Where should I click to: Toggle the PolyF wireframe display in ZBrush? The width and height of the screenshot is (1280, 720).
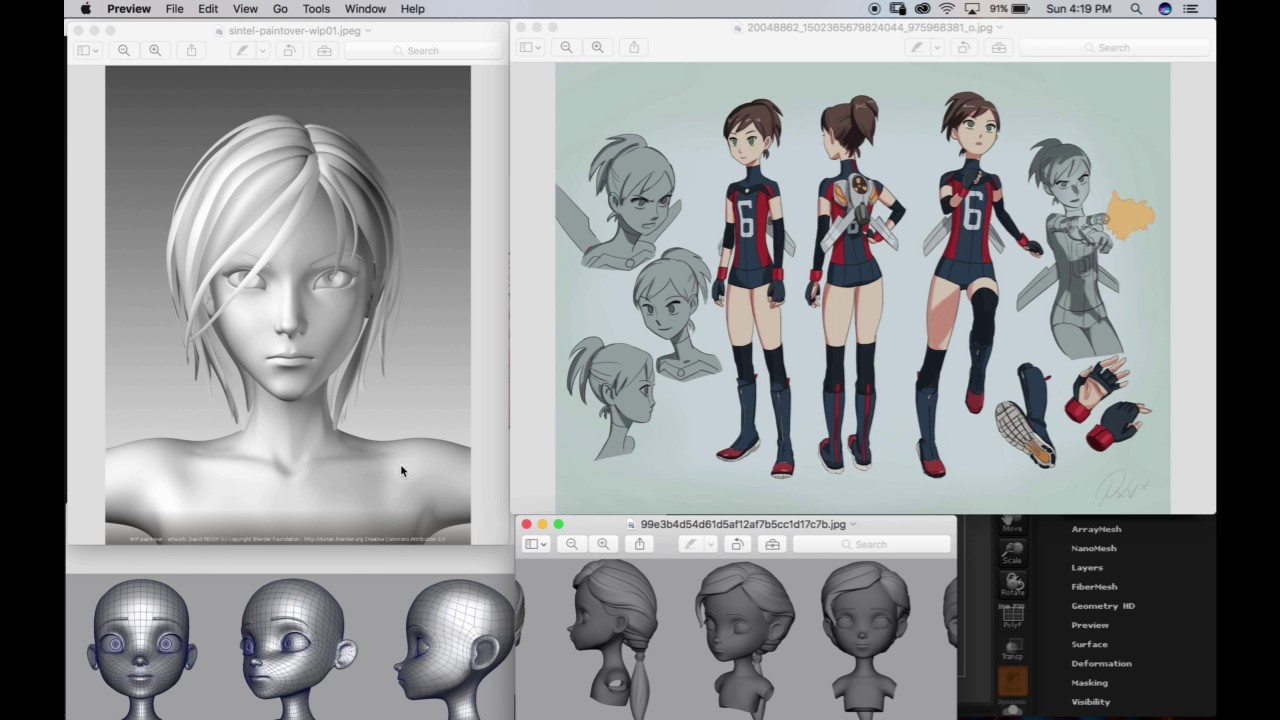[1012, 619]
